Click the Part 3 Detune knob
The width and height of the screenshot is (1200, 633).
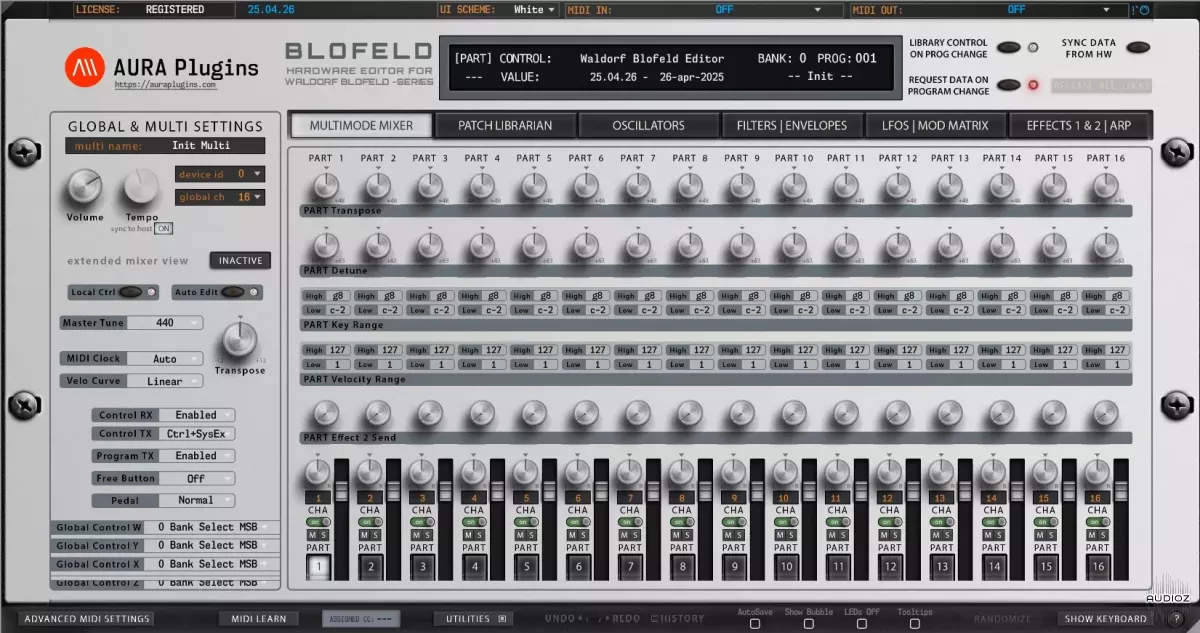[430, 246]
